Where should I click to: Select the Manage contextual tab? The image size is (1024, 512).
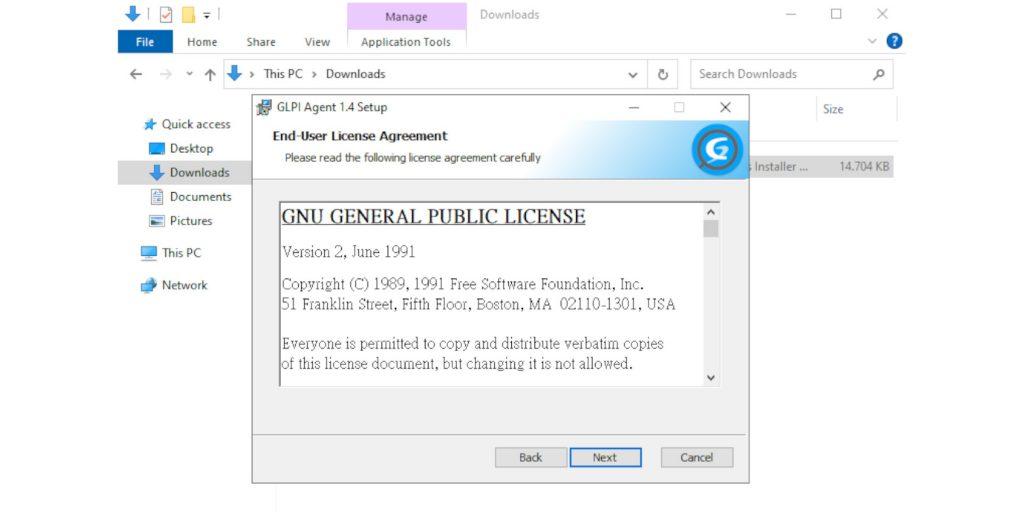[x=406, y=17]
